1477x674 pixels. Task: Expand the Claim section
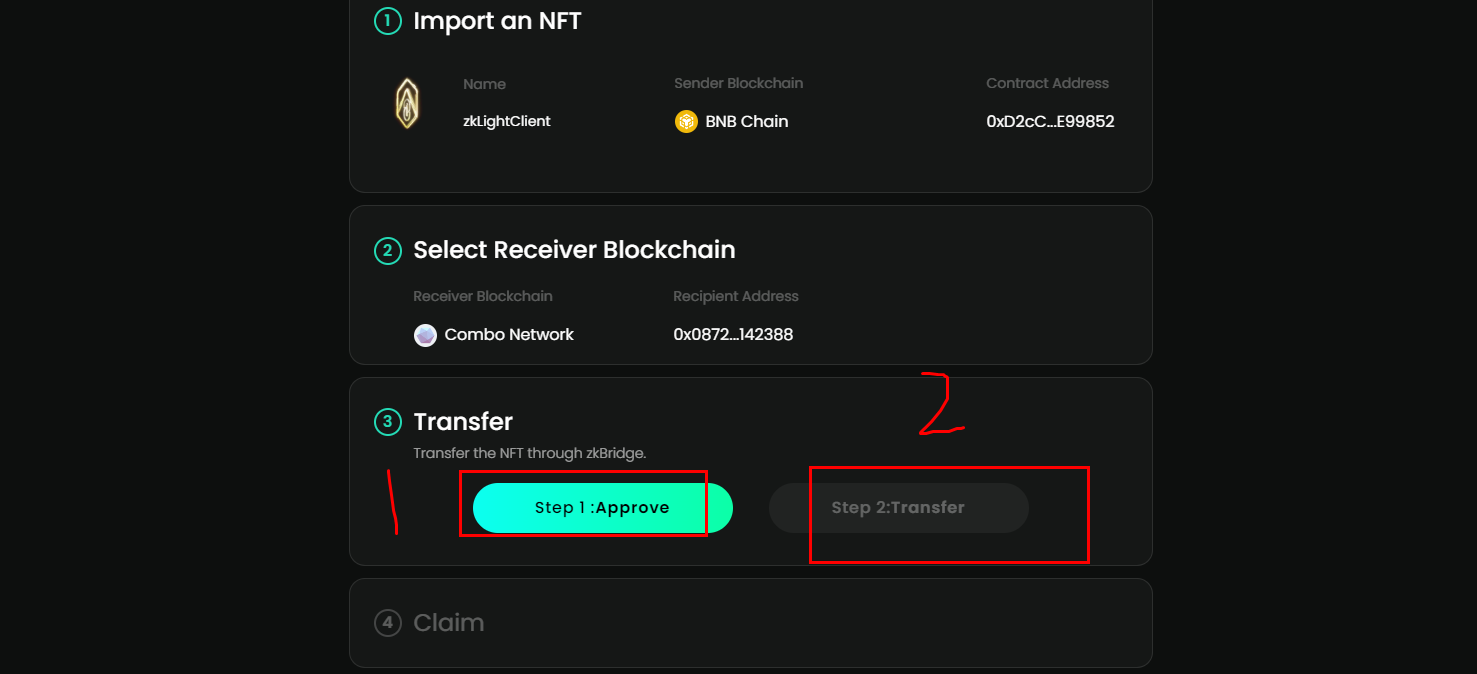tap(449, 623)
